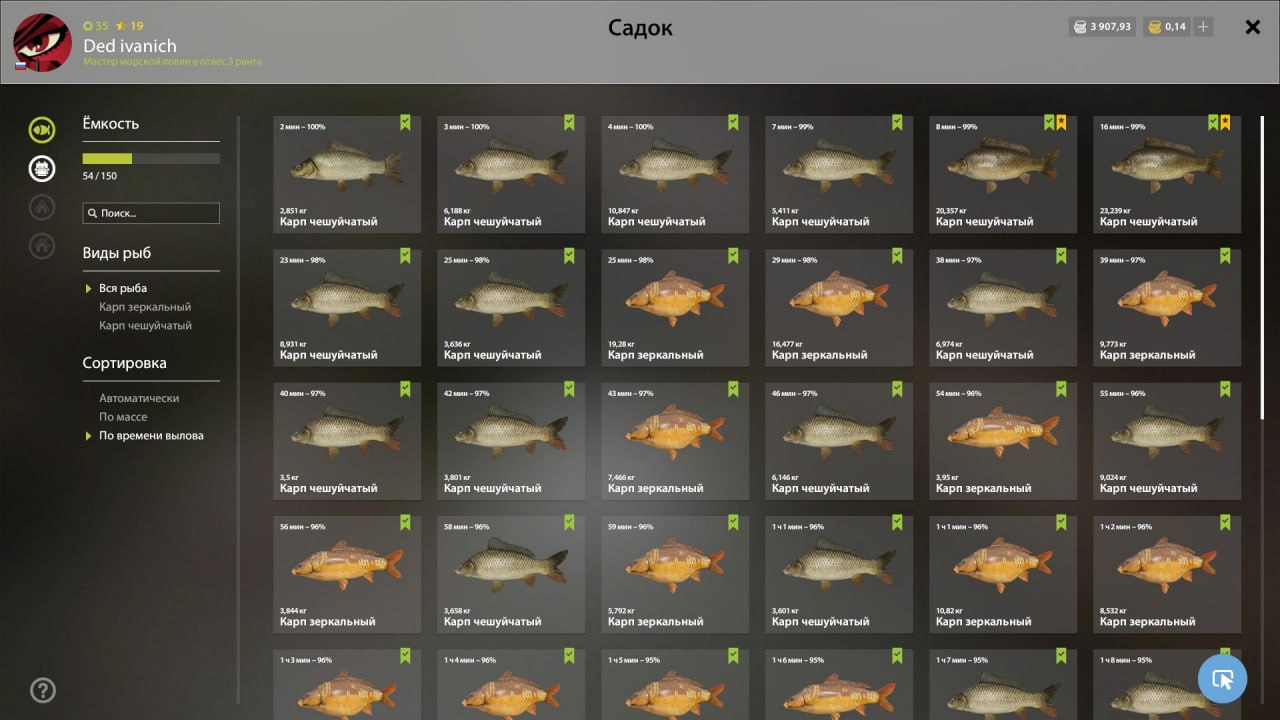Click the 'Поиск...' search field
This screenshot has width=1280, height=720.
[151, 213]
